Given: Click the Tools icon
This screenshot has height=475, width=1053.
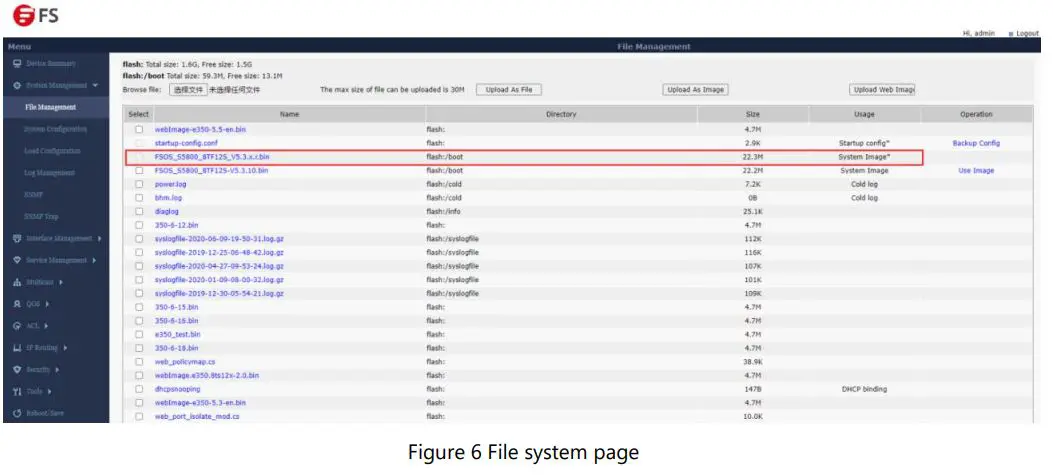Looking at the screenshot, I should coord(17,391).
